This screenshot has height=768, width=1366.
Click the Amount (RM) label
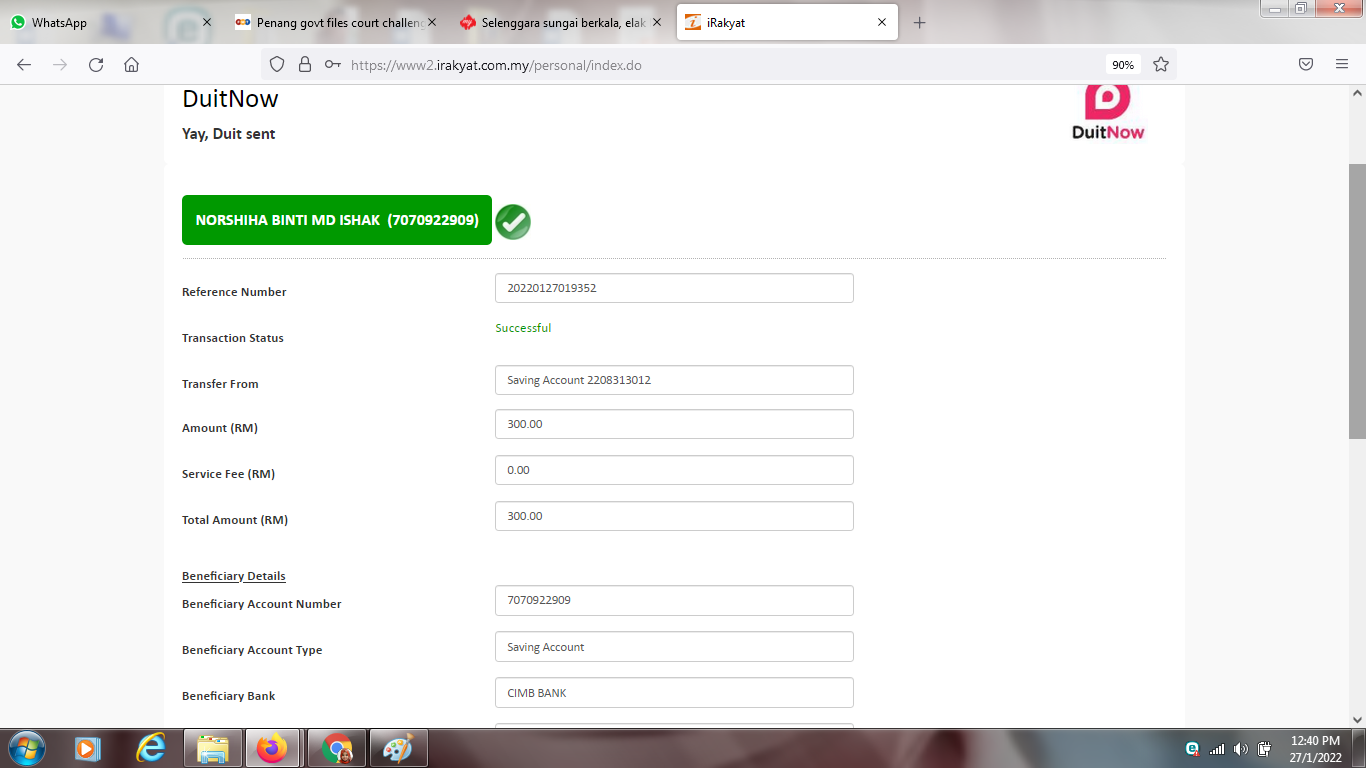pos(220,428)
